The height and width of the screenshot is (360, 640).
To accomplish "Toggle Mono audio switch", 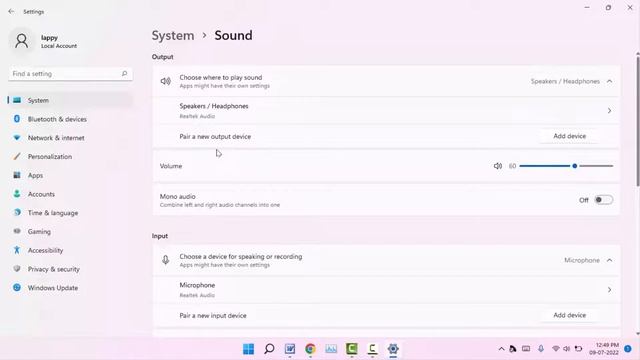I will [x=603, y=200].
